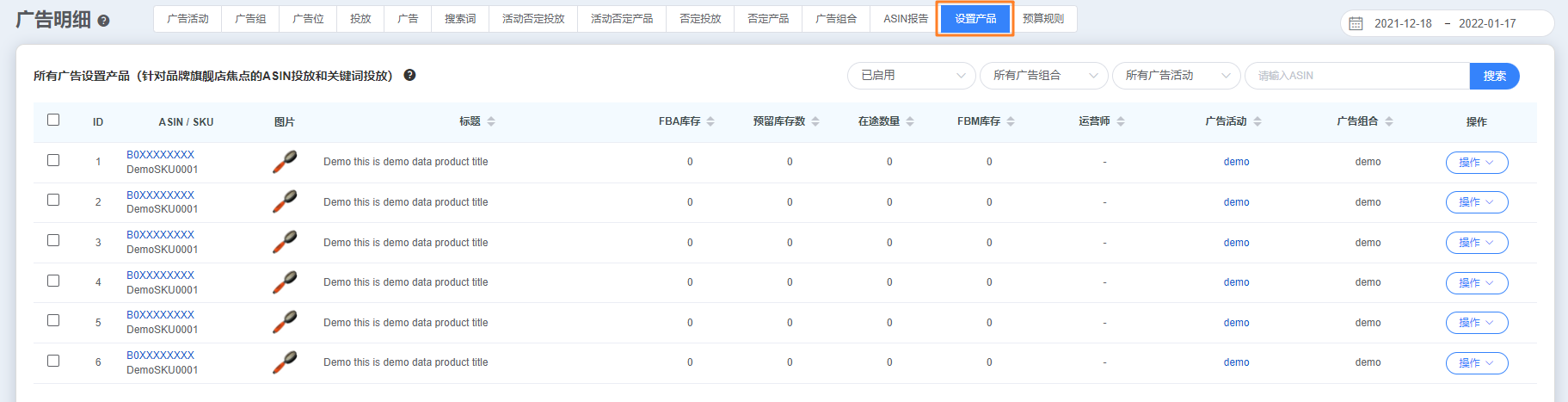The width and height of the screenshot is (1568, 402).
Task: Click product thumbnail in row 1
Action: [285, 162]
